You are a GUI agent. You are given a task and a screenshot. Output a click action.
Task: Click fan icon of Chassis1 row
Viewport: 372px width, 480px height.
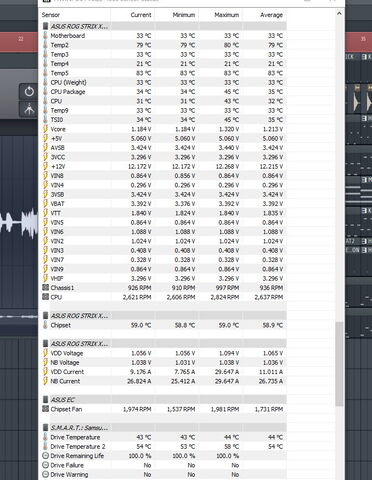pyautogui.click(x=46, y=287)
